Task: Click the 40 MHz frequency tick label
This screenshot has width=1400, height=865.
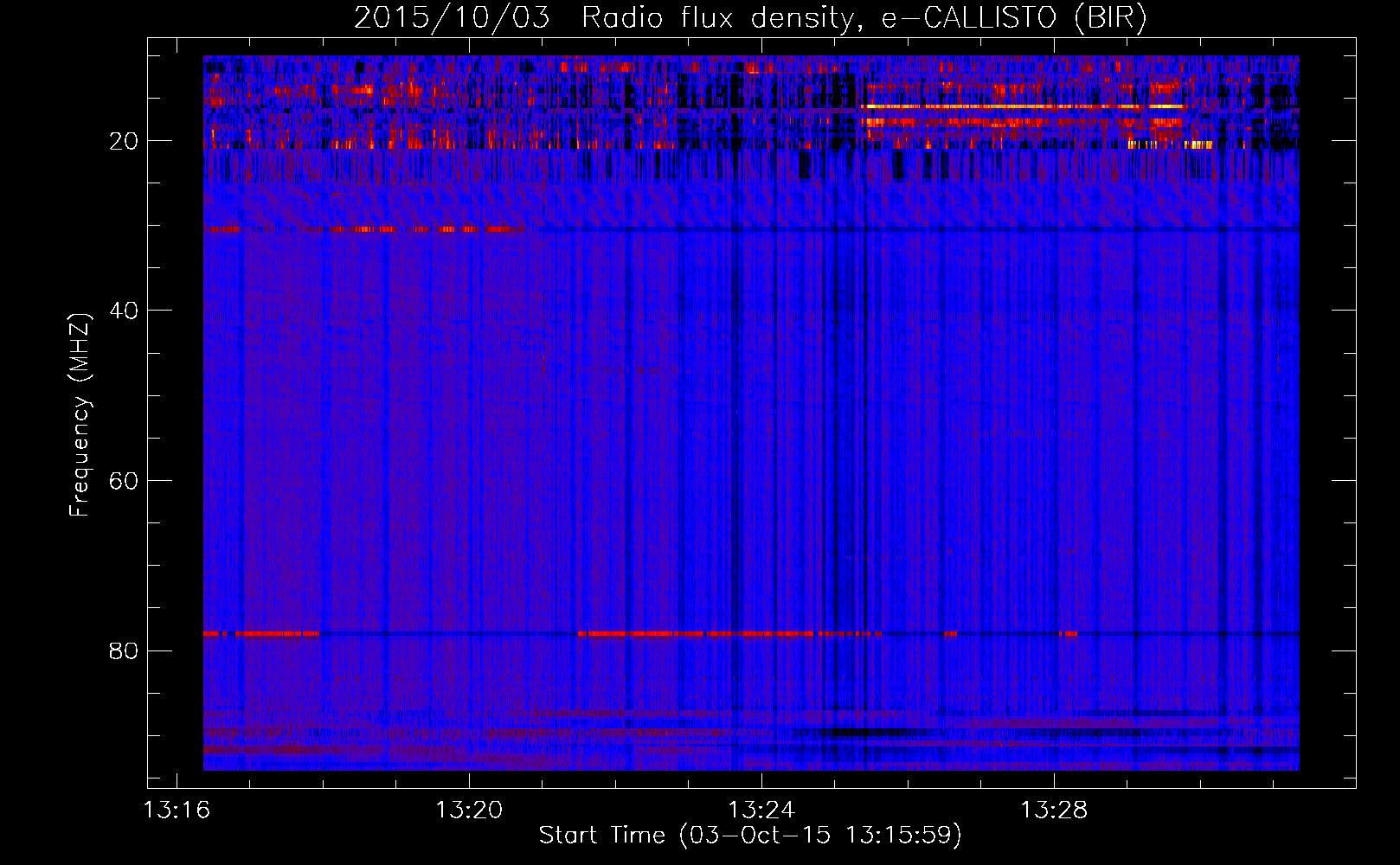Action: pos(125,311)
